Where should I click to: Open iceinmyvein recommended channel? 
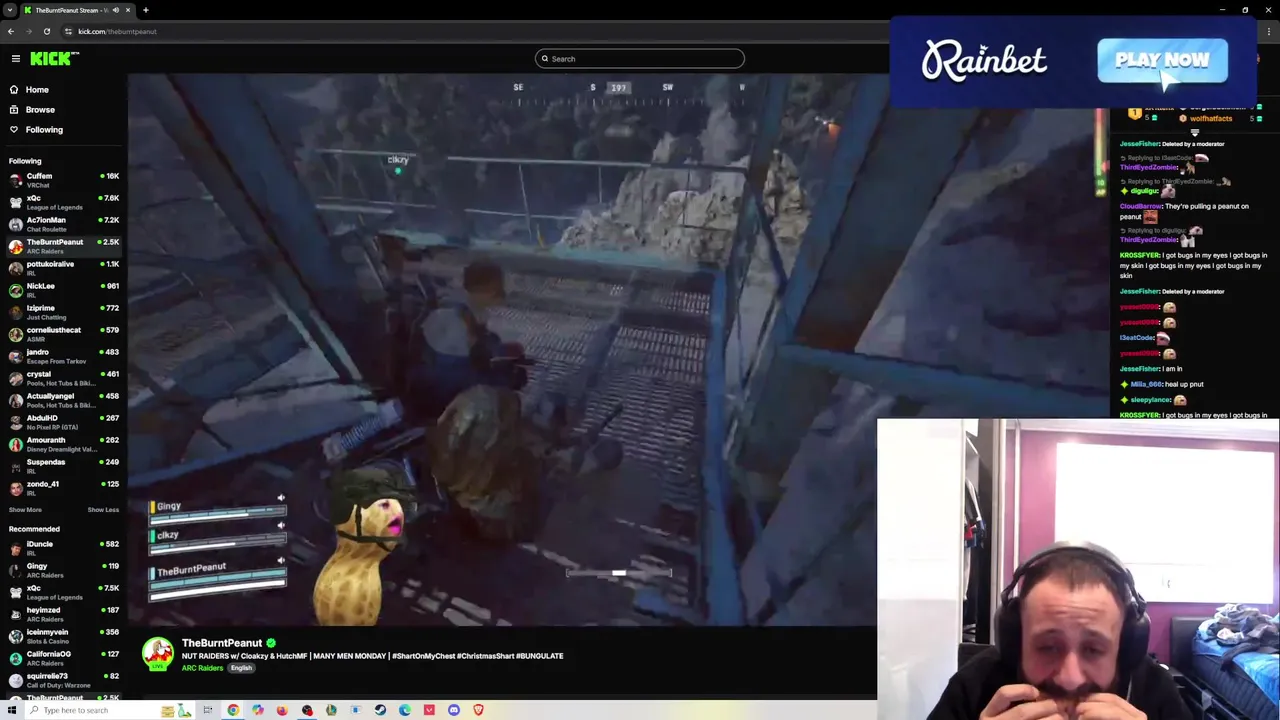pos(63,637)
